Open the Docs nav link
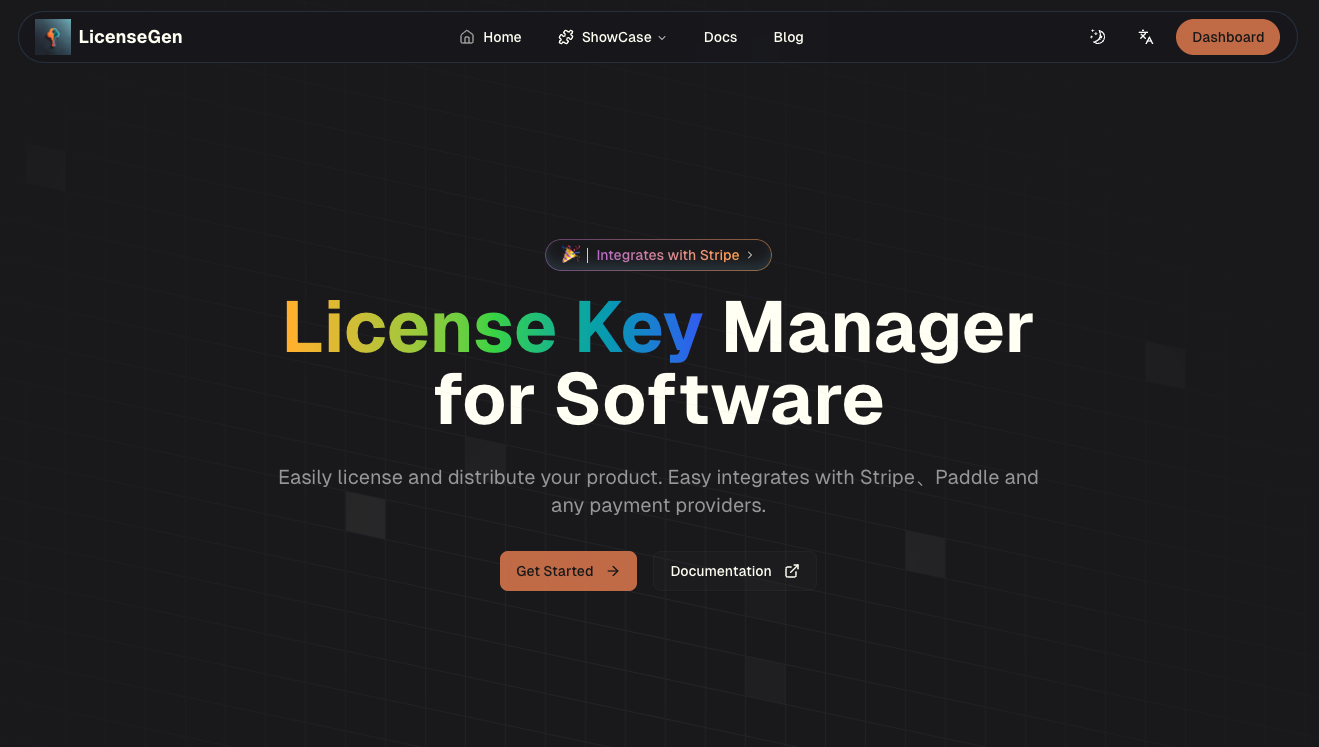The image size is (1319, 747). (720, 37)
